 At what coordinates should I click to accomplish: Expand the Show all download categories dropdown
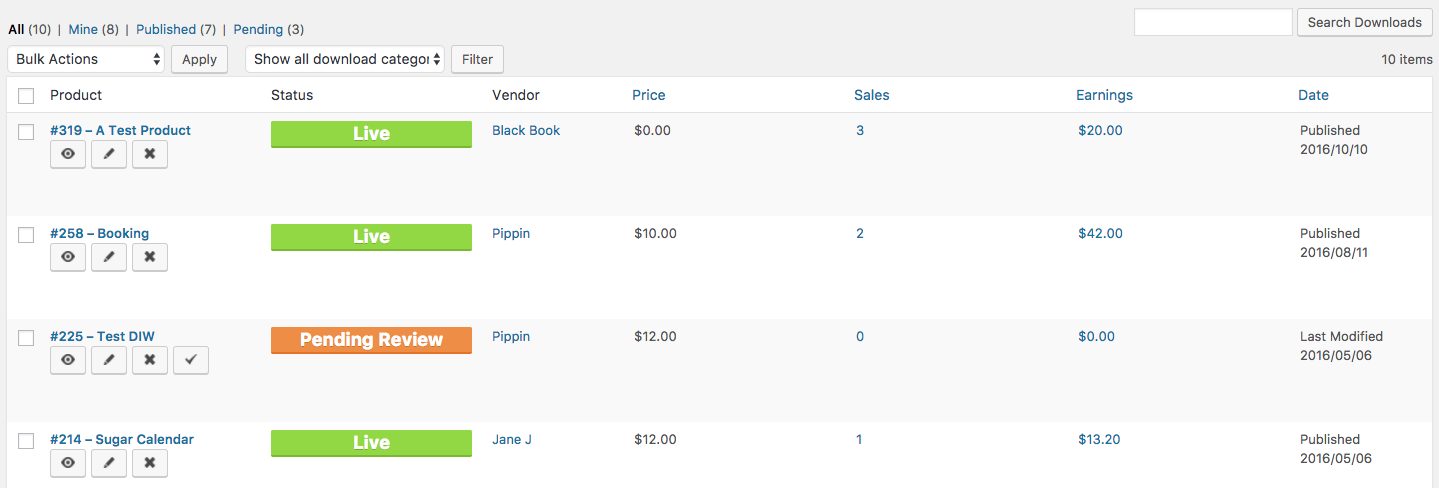[346, 59]
